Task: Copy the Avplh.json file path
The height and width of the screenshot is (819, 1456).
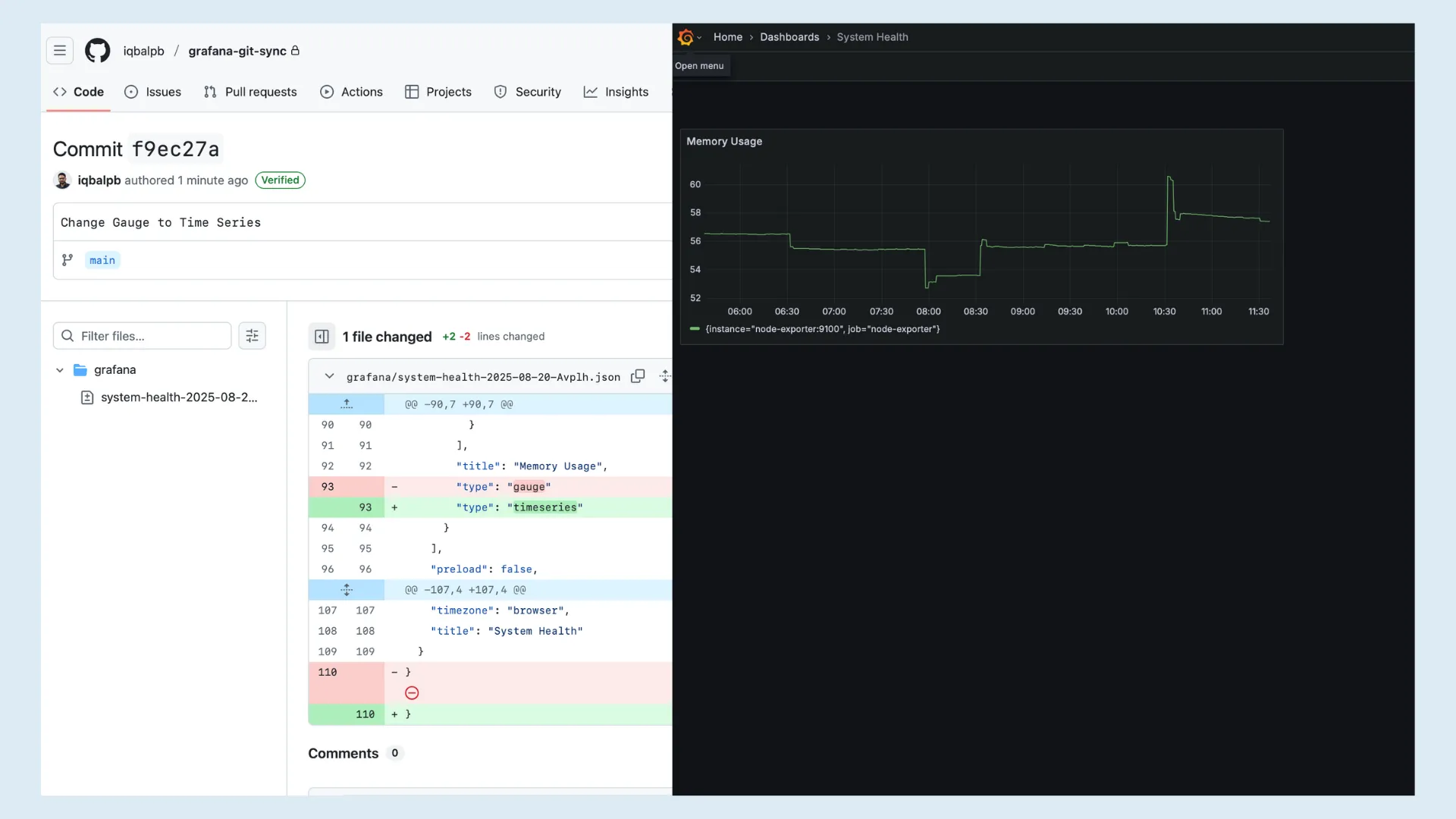Action: (638, 376)
